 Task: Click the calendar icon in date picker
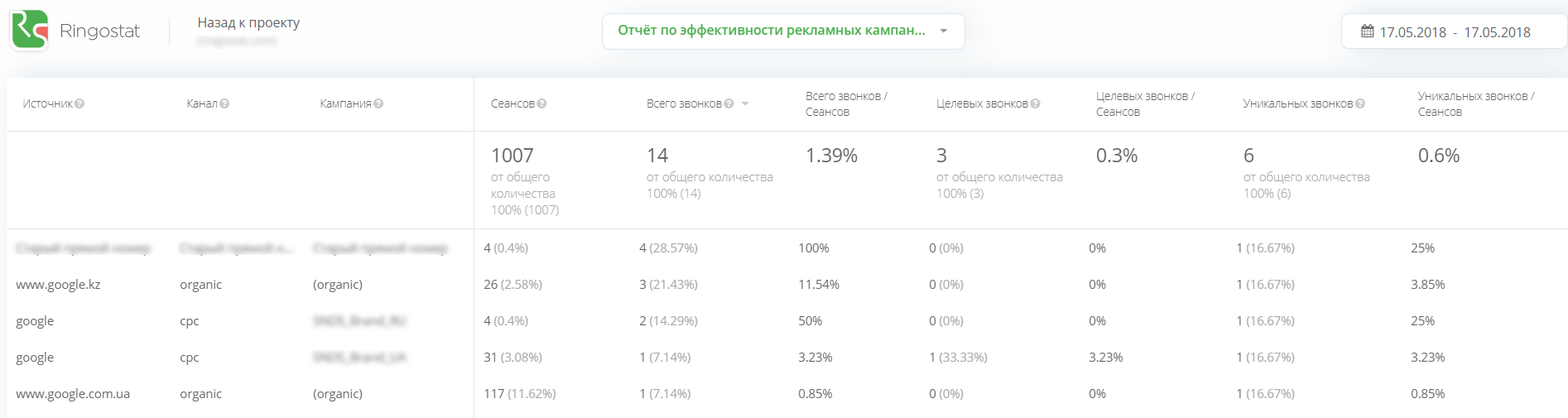tap(1368, 31)
